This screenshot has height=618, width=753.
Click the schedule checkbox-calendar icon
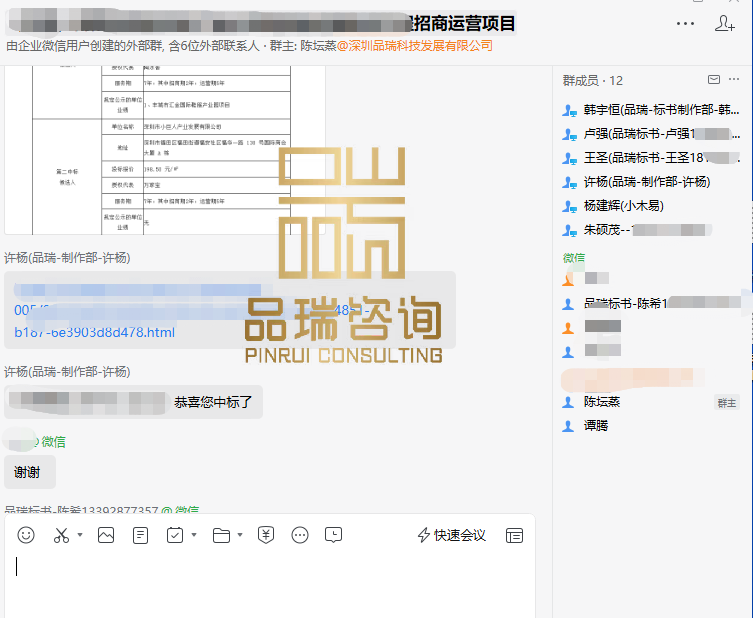tap(174, 535)
